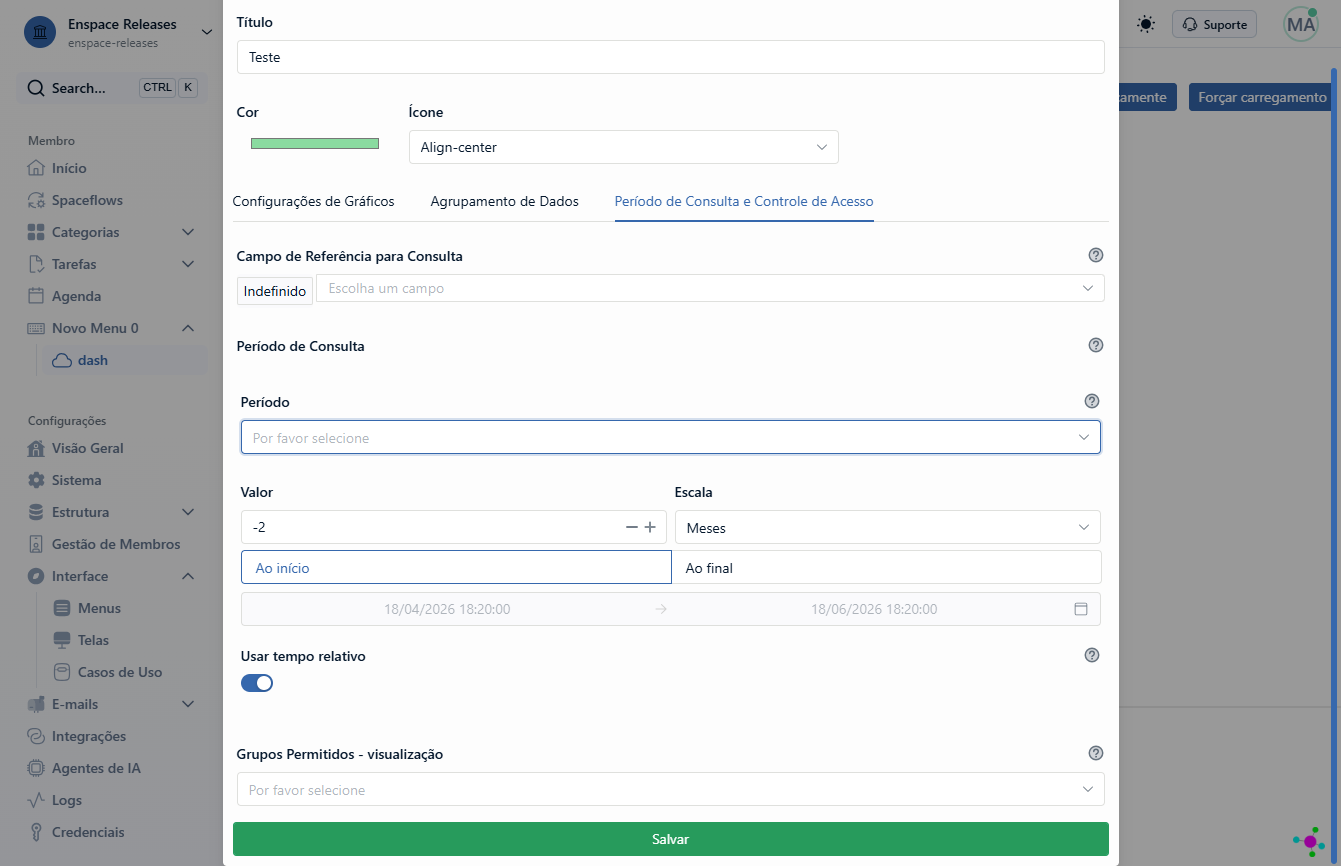Select the Ao final option

(x=886, y=567)
